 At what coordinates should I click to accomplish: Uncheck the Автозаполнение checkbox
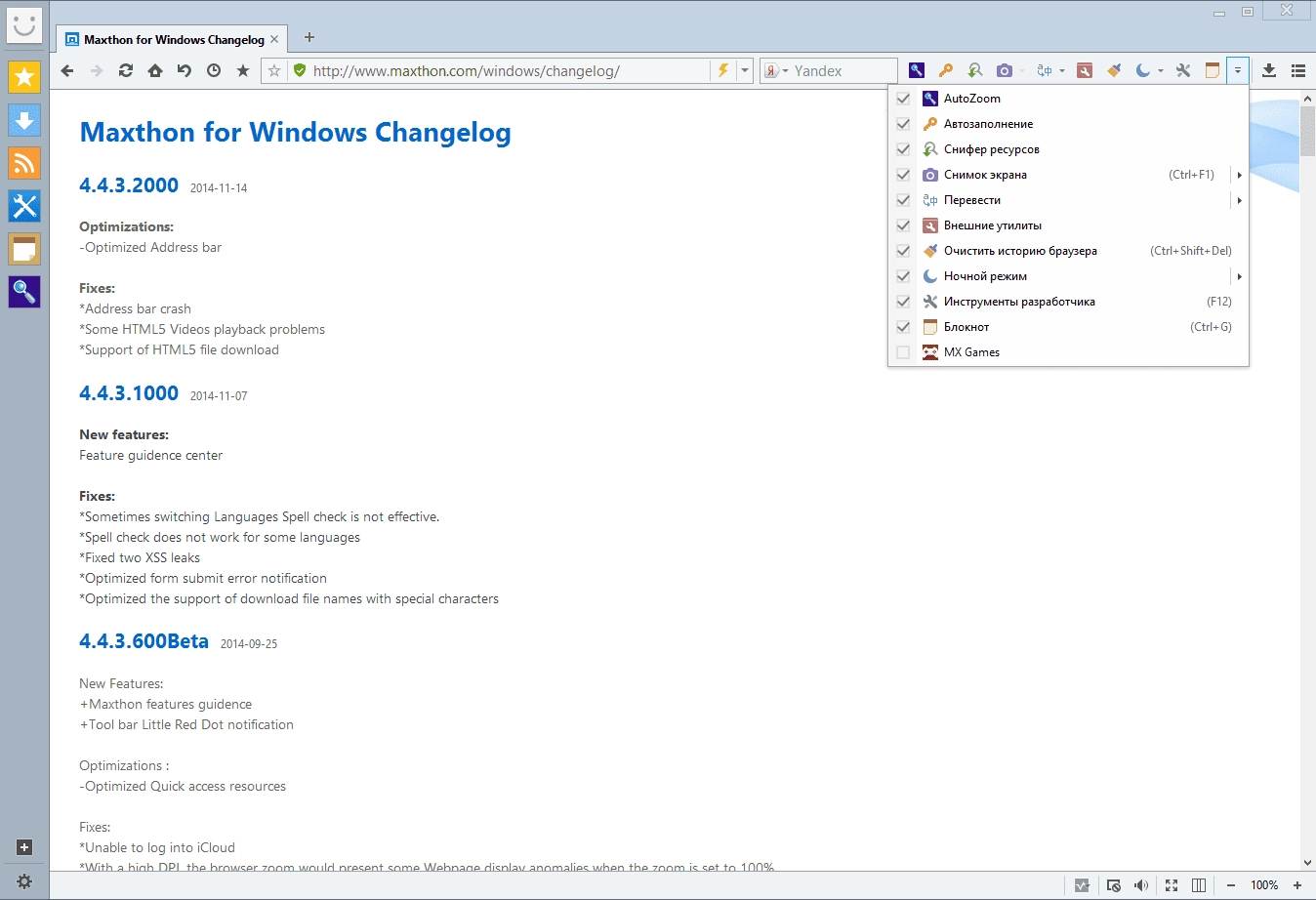pyautogui.click(x=903, y=124)
